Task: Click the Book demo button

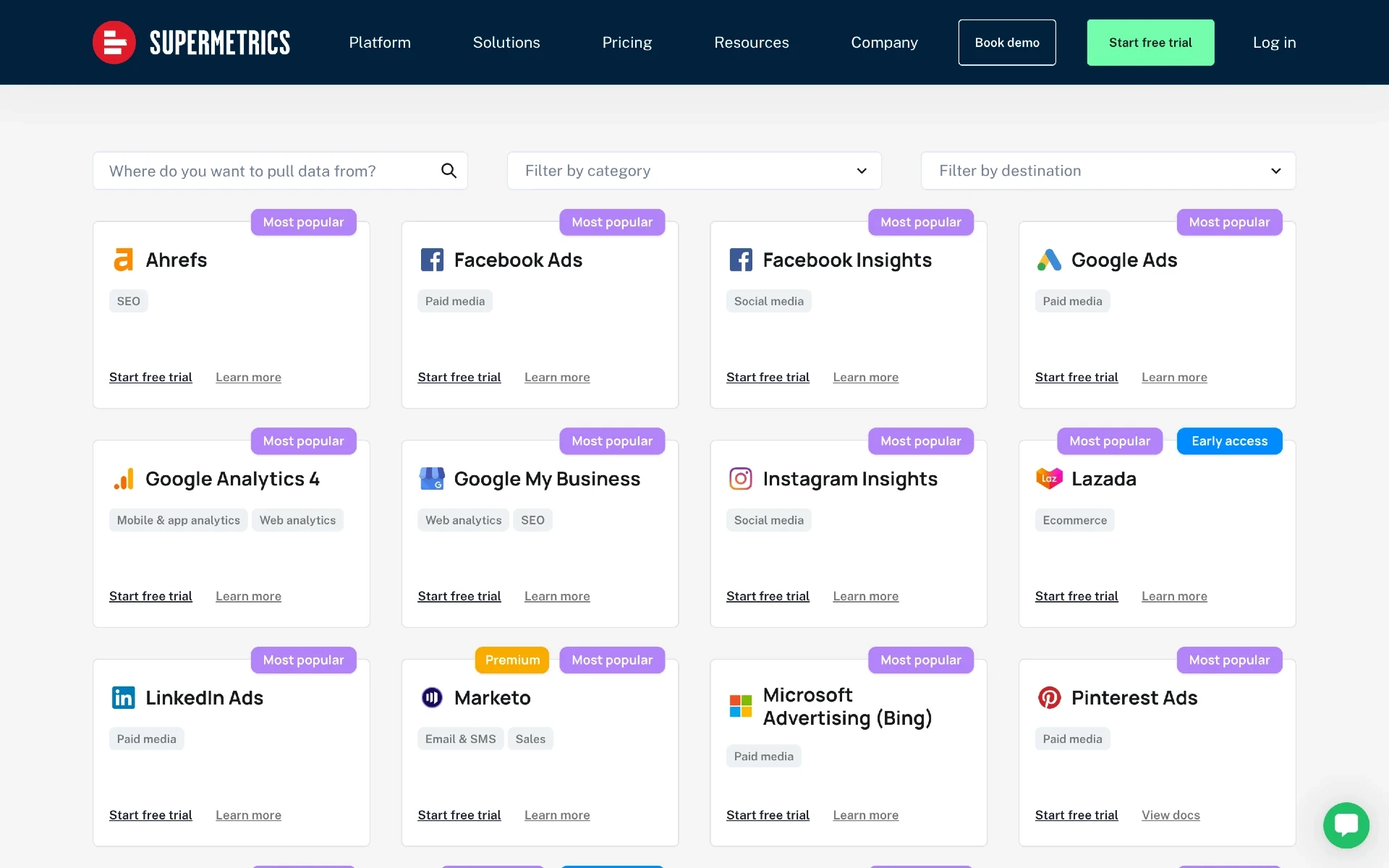Action: click(x=1007, y=43)
